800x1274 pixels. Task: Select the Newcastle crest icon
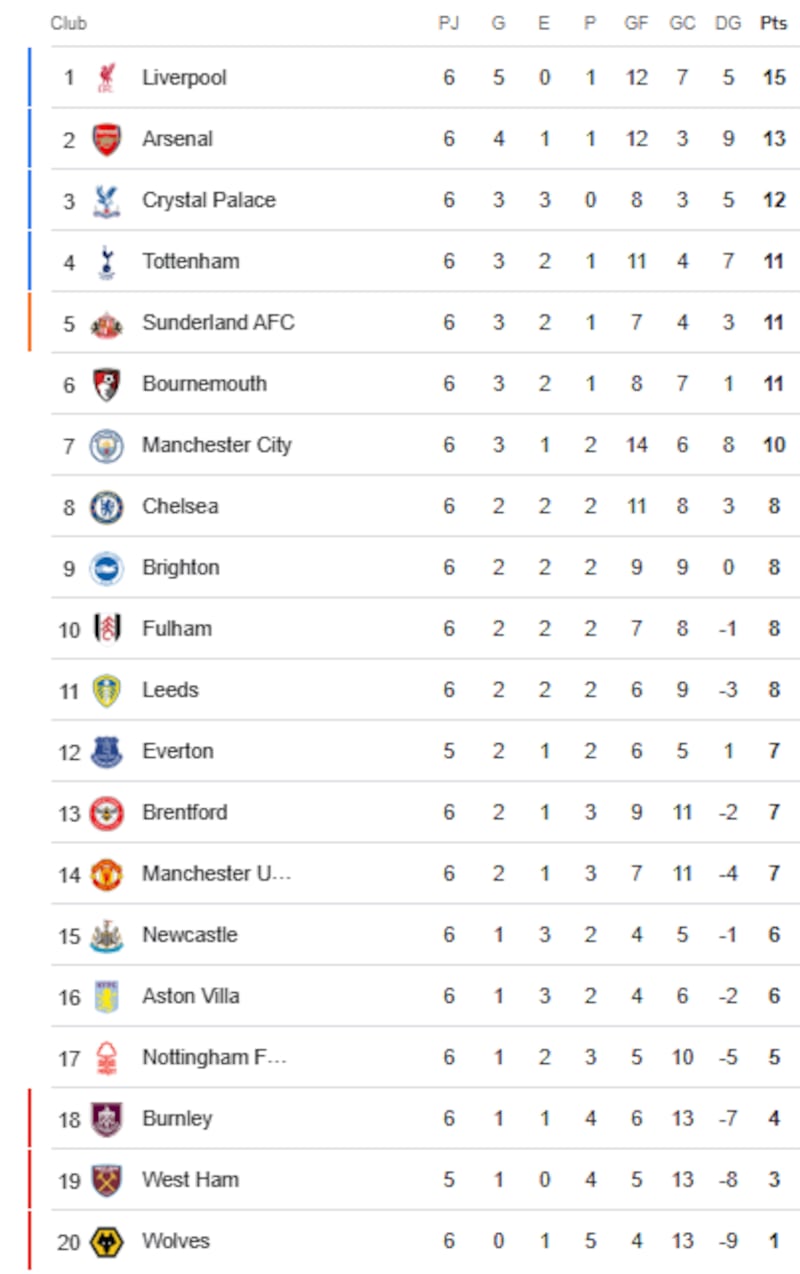(x=107, y=935)
